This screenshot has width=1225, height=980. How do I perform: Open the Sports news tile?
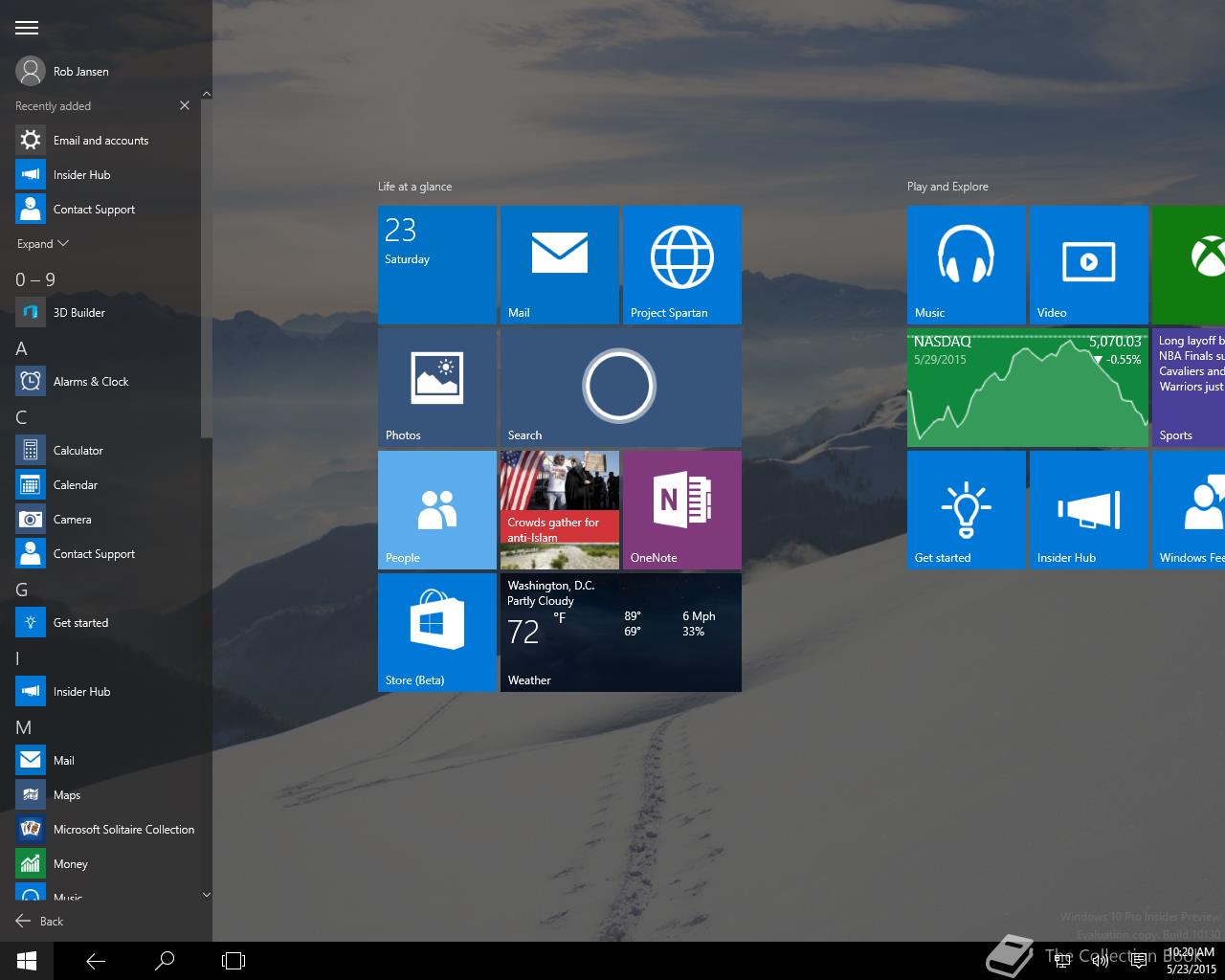1189,388
